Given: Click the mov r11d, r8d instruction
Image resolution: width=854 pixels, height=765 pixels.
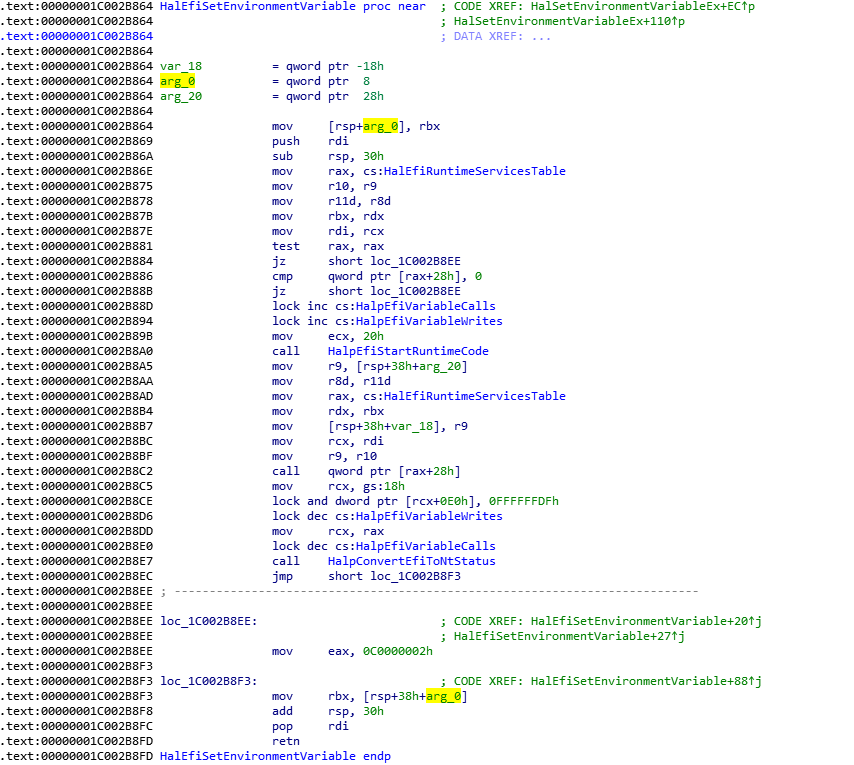Looking at the screenshot, I should tap(331, 201).
